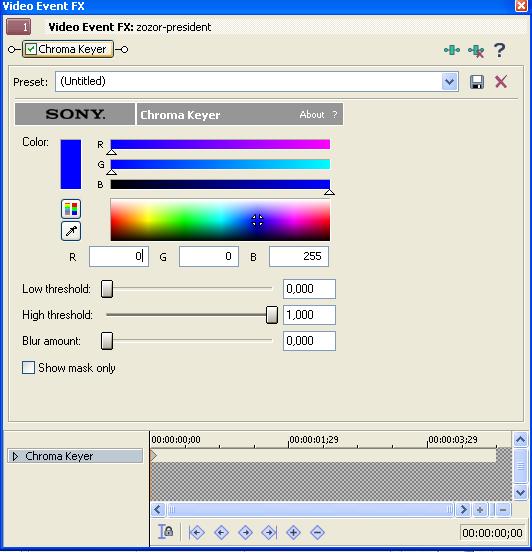Open the Plug-In Chain button

coord(452,50)
